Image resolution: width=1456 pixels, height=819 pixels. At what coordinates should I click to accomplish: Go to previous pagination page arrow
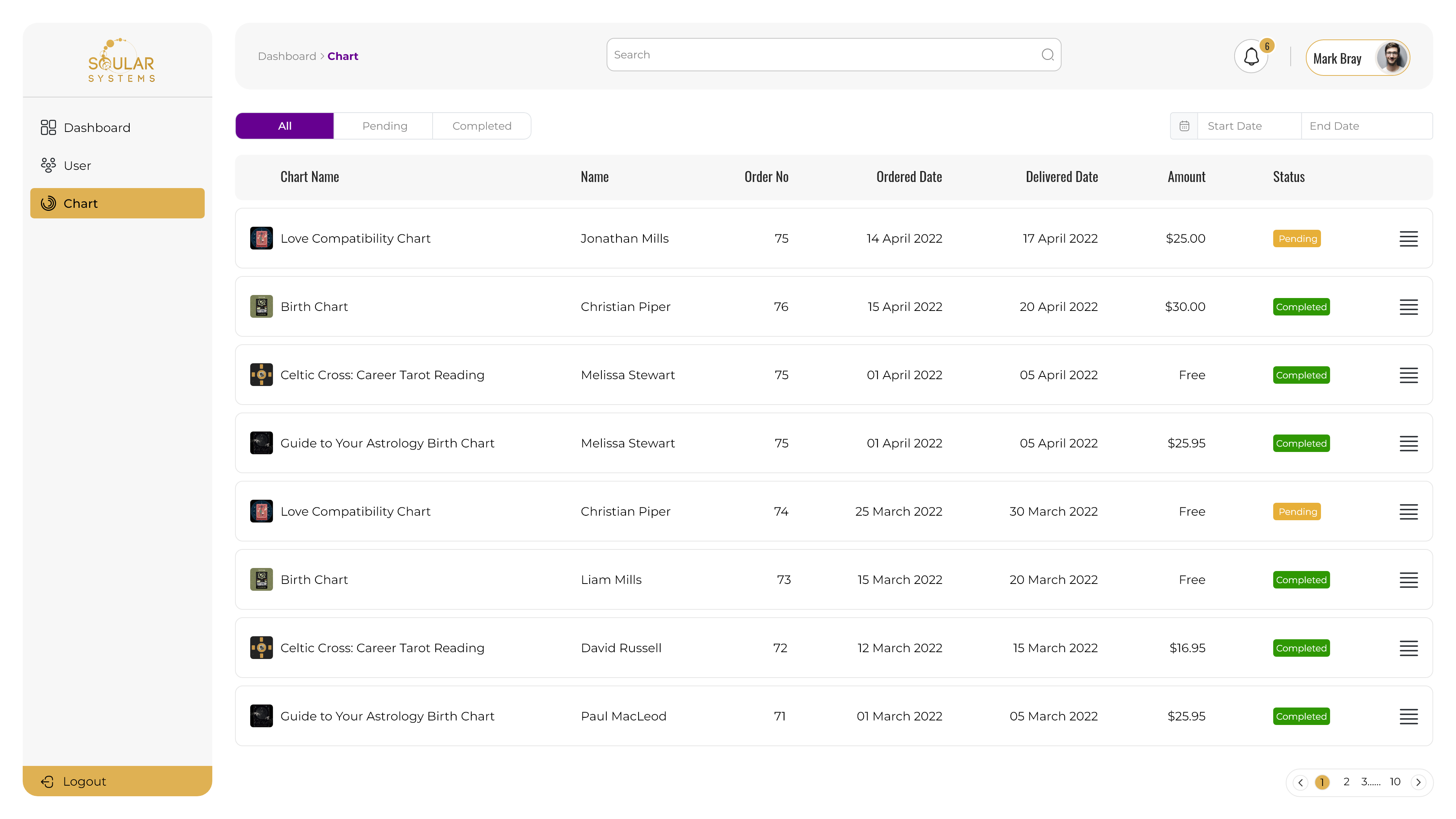pyautogui.click(x=1301, y=782)
